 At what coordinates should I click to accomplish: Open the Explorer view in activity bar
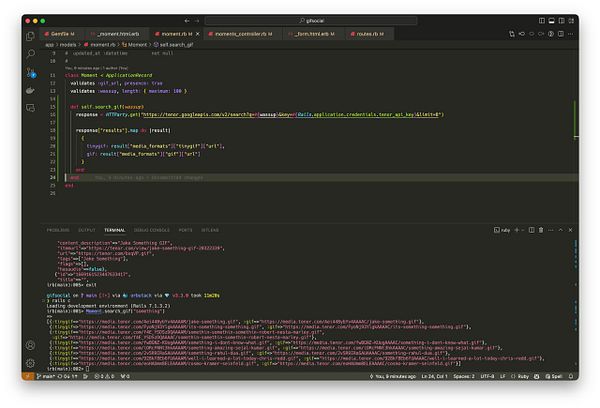[x=30, y=36]
